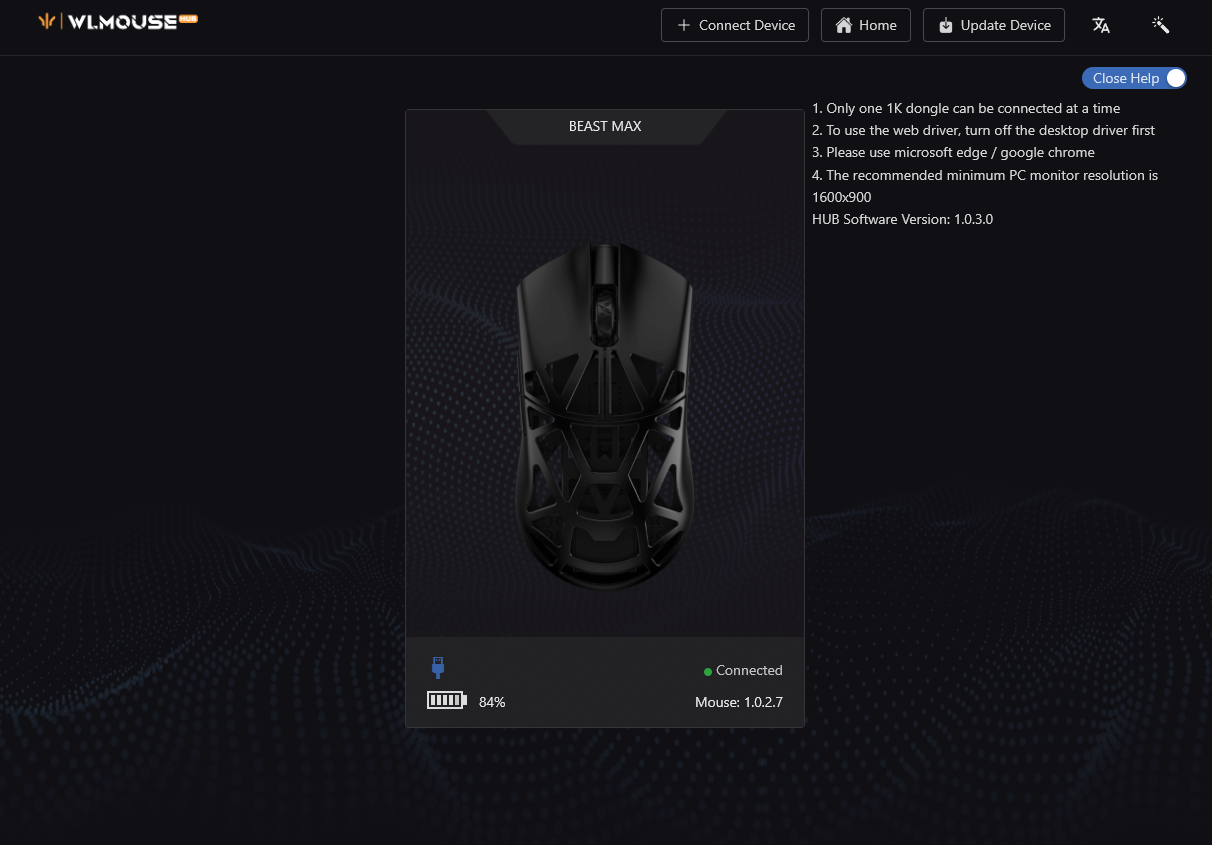Click the plus icon beside Connect Device
Viewport: 1212px width, 845px height.
pyautogui.click(x=684, y=25)
